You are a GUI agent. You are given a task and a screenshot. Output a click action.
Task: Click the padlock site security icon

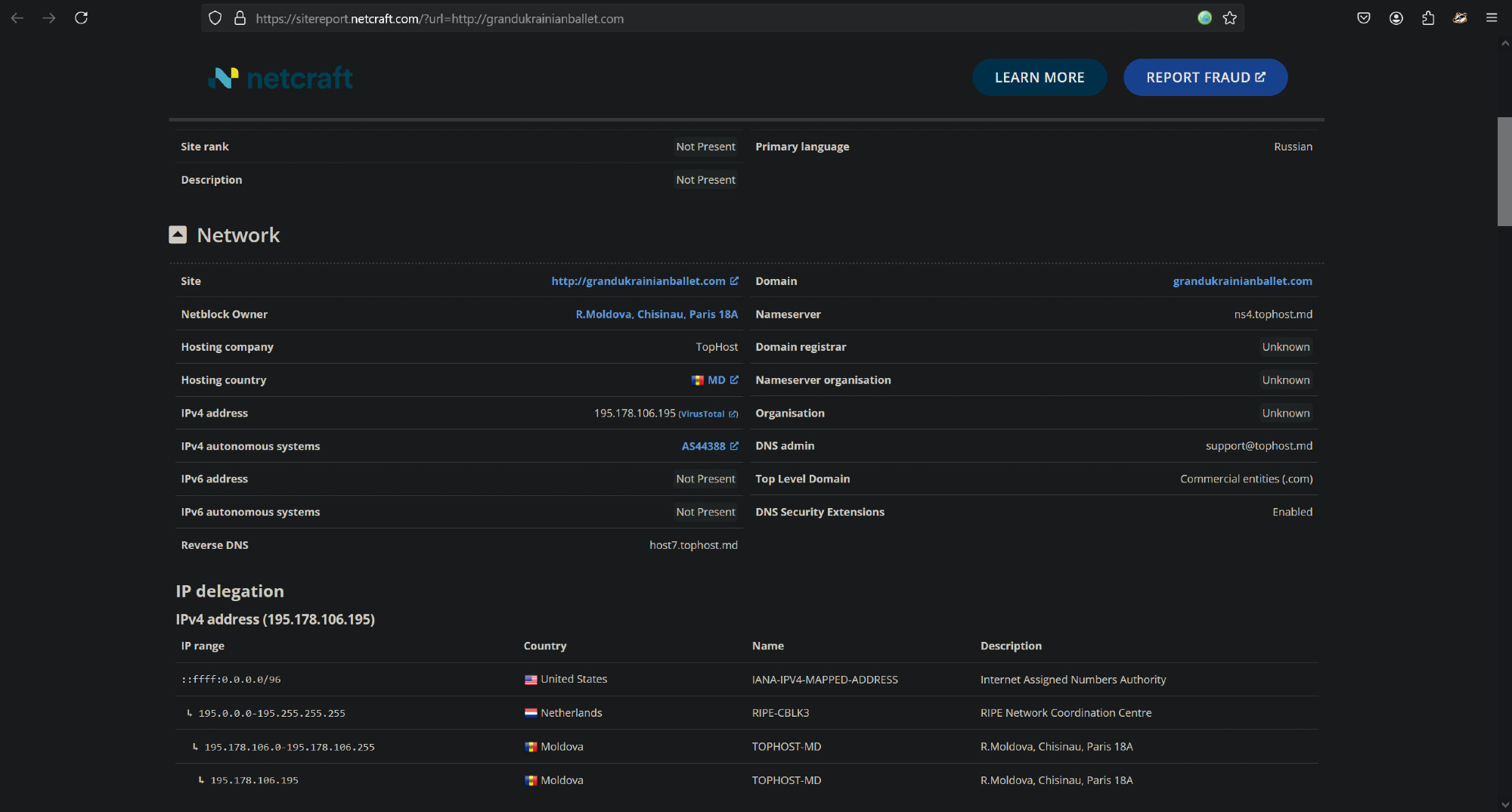point(240,18)
